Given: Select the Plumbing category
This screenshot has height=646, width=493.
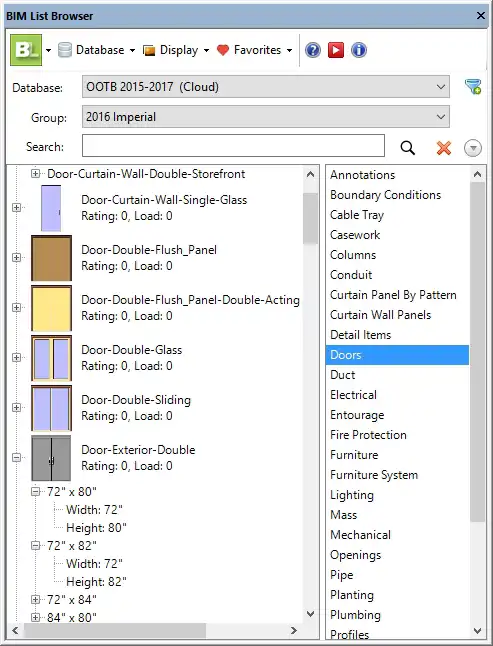Looking at the screenshot, I should pos(397,615).
